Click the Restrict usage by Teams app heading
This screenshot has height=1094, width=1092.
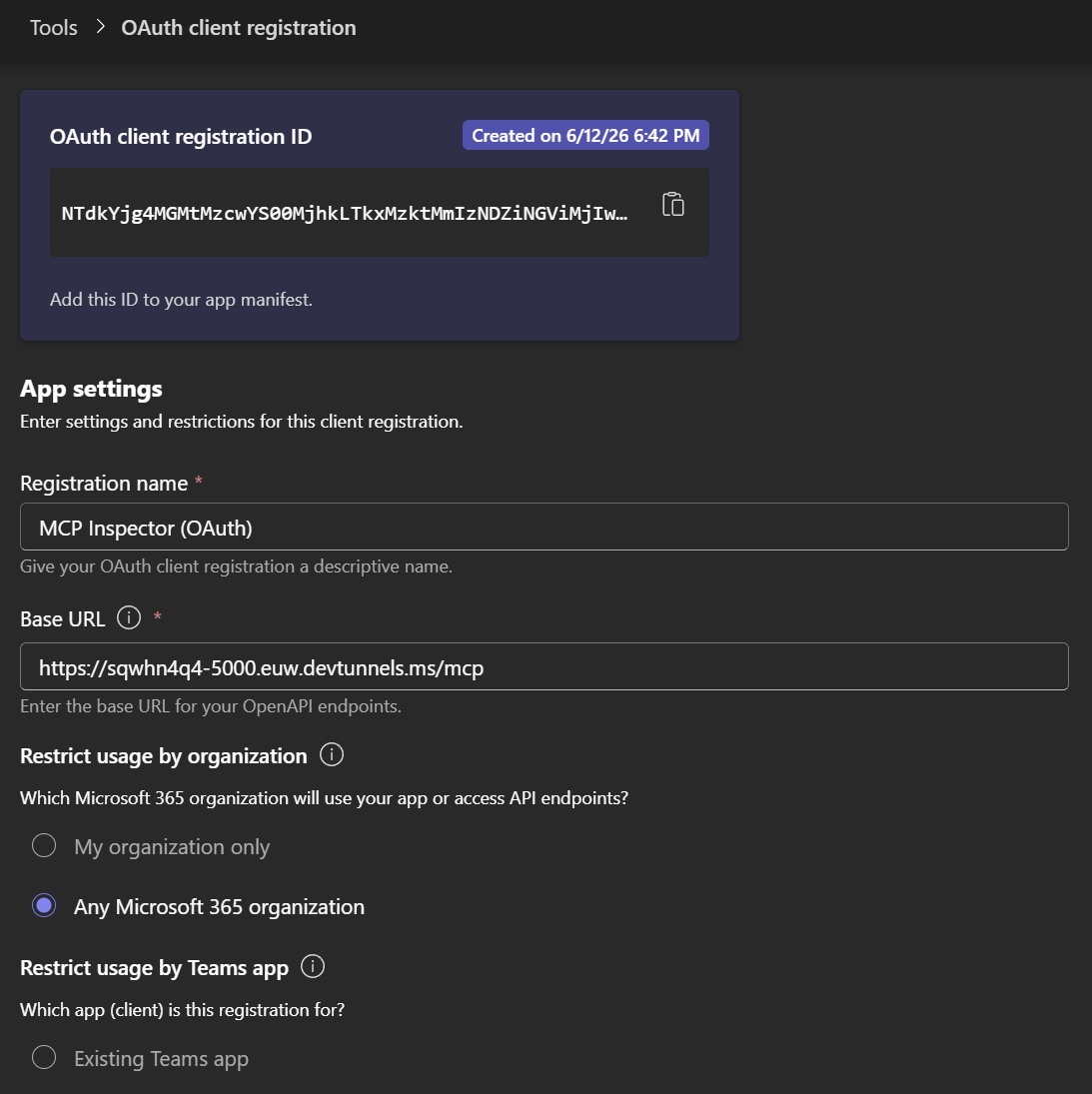[x=154, y=968]
